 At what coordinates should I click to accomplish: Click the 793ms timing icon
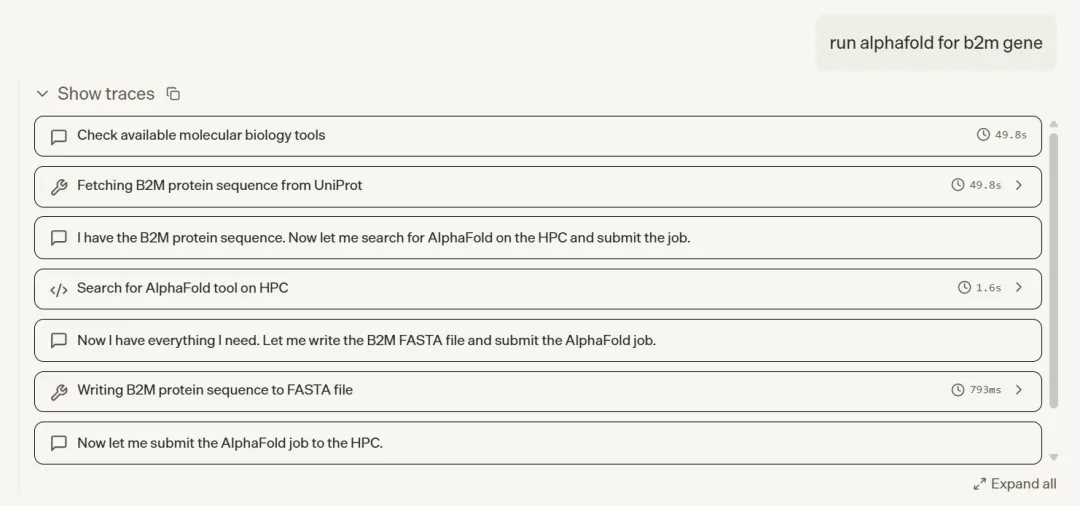pos(958,390)
